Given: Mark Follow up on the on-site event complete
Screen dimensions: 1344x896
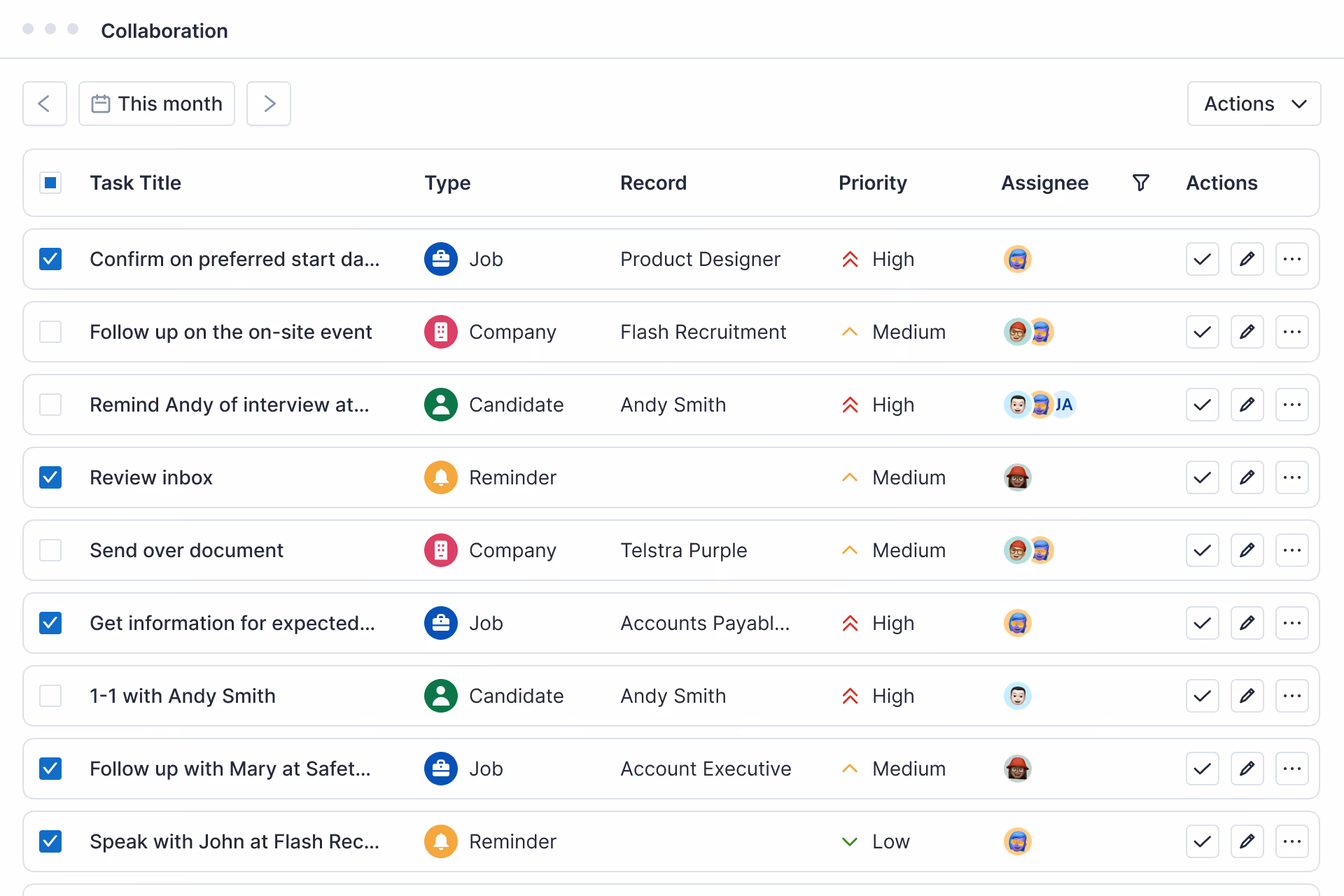Looking at the screenshot, I should (x=1203, y=332).
